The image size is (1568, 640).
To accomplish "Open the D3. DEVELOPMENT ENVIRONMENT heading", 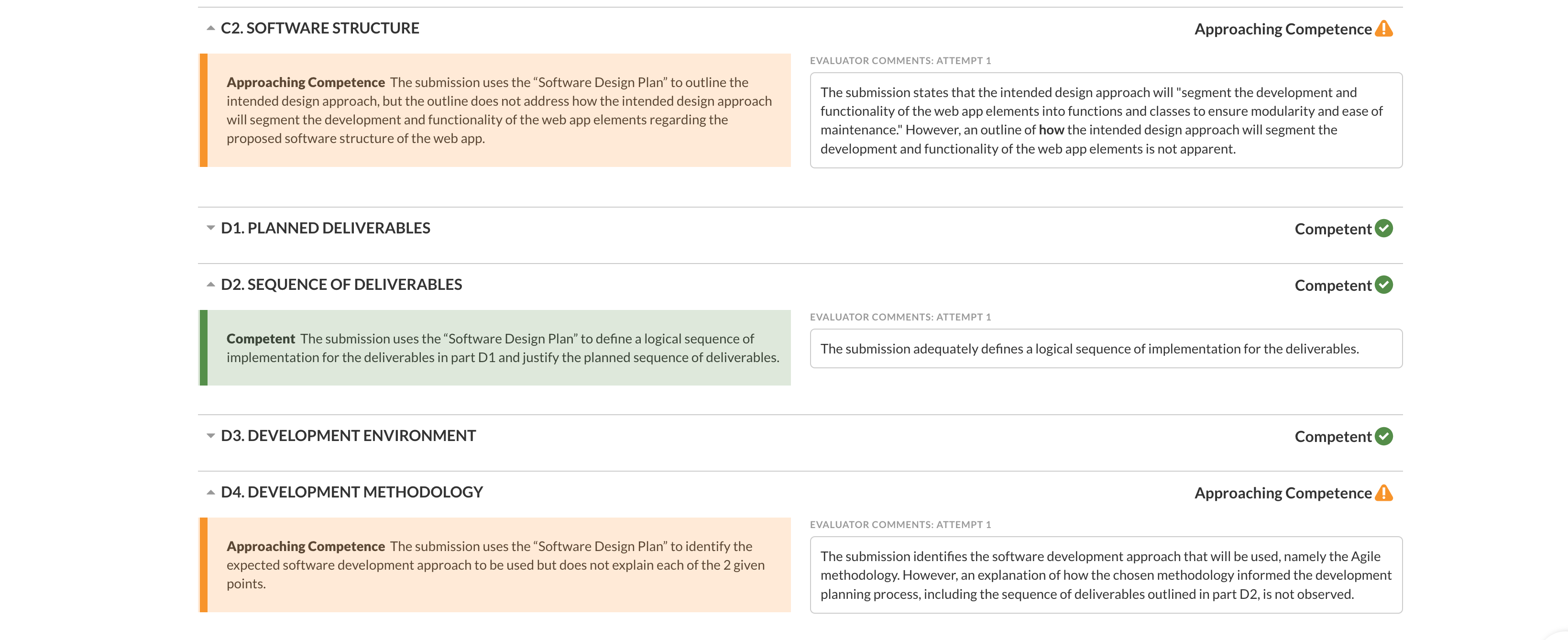I will click(x=348, y=435).
